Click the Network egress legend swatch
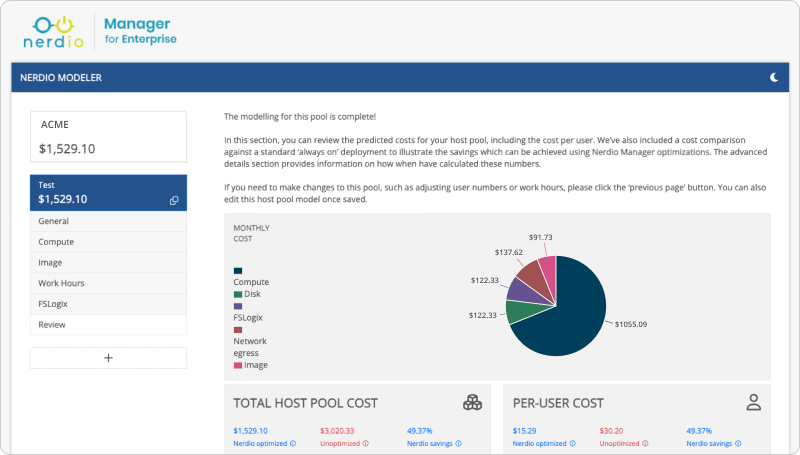The width and height of the screenshot is (800, 455). click(238, 330)
